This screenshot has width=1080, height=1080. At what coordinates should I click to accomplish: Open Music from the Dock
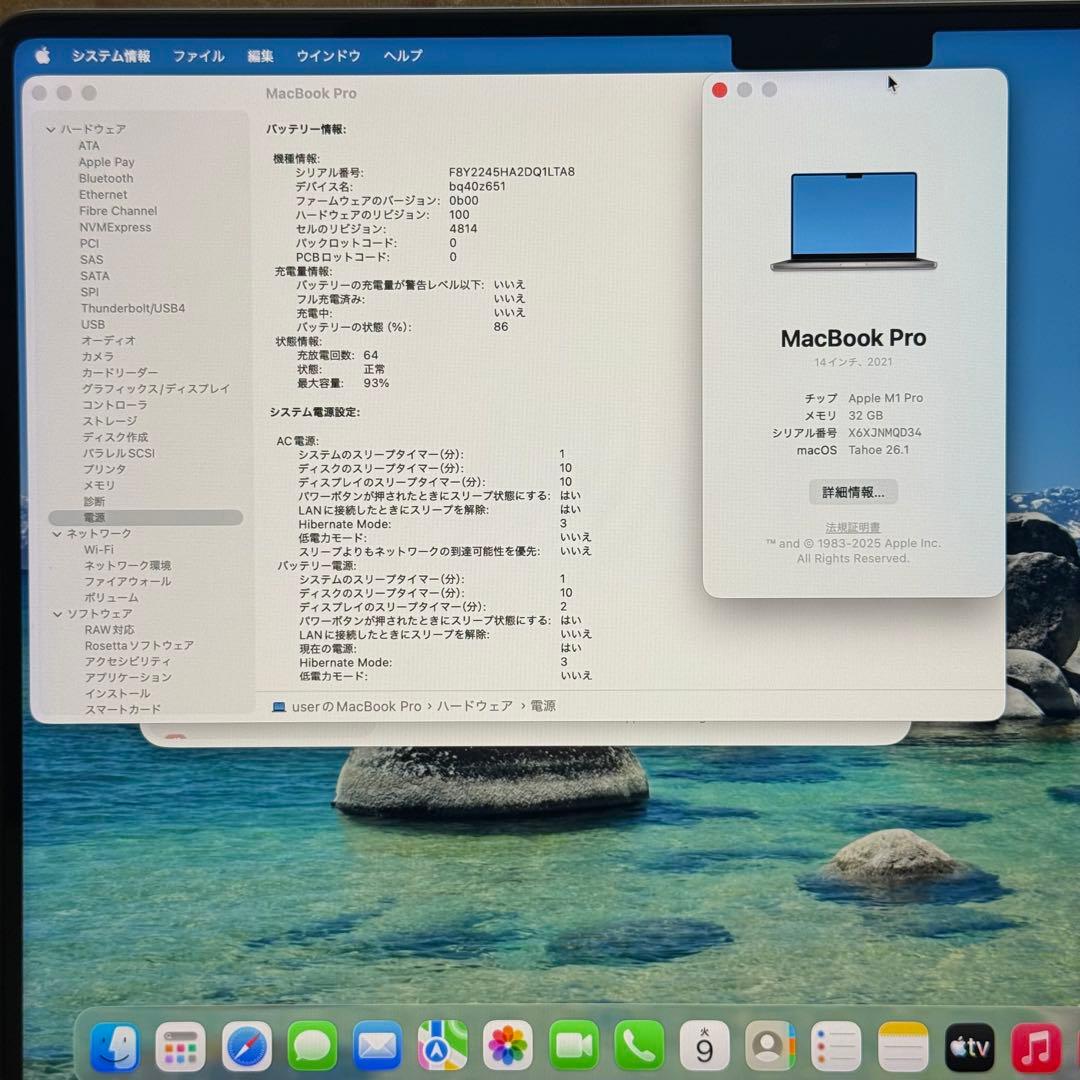[1036, 1047]
